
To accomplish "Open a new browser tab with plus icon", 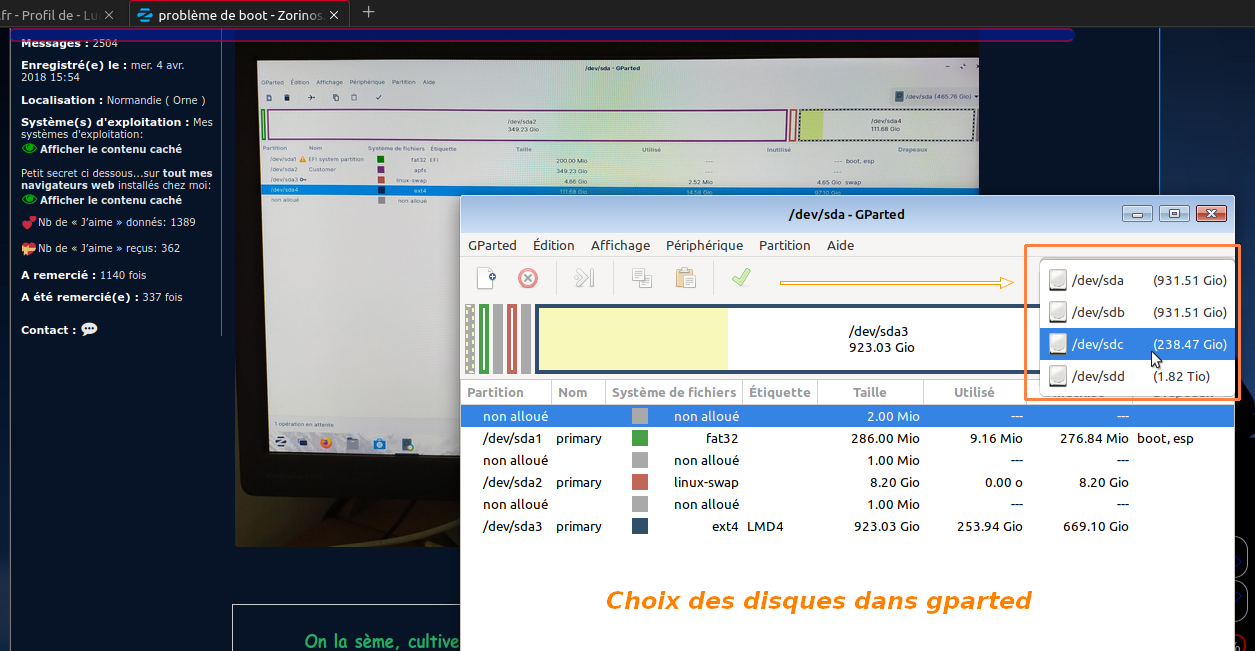I will 368,12.
